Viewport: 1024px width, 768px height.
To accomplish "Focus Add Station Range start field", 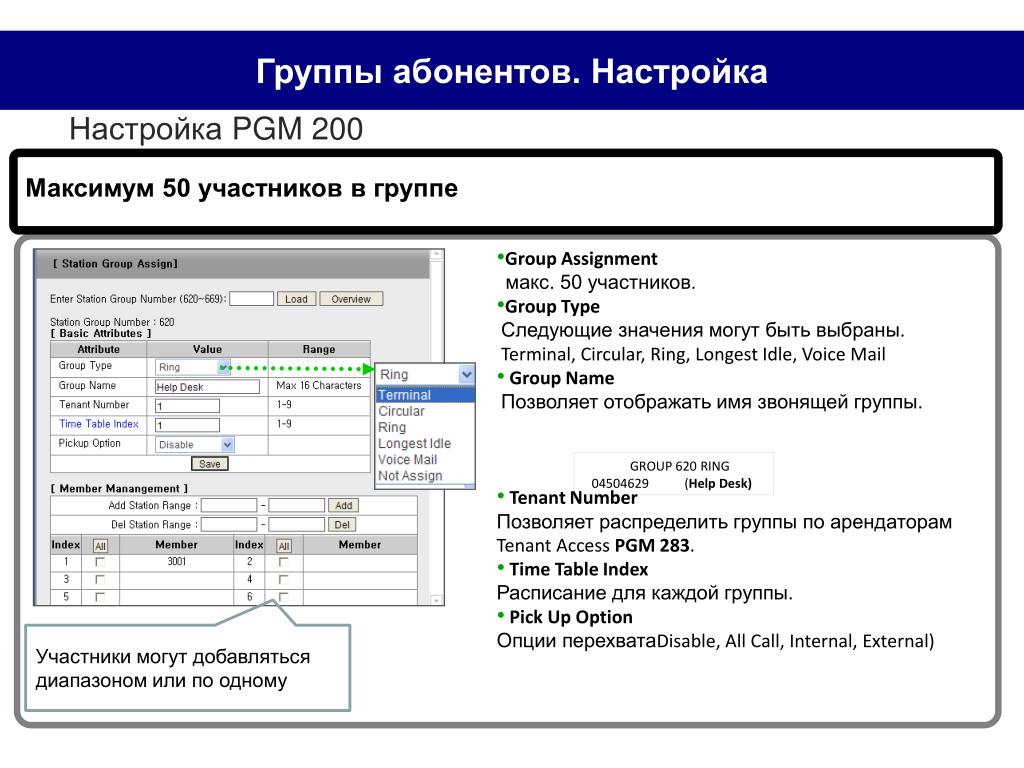I will pyautogui.click(x=229, y=505).
